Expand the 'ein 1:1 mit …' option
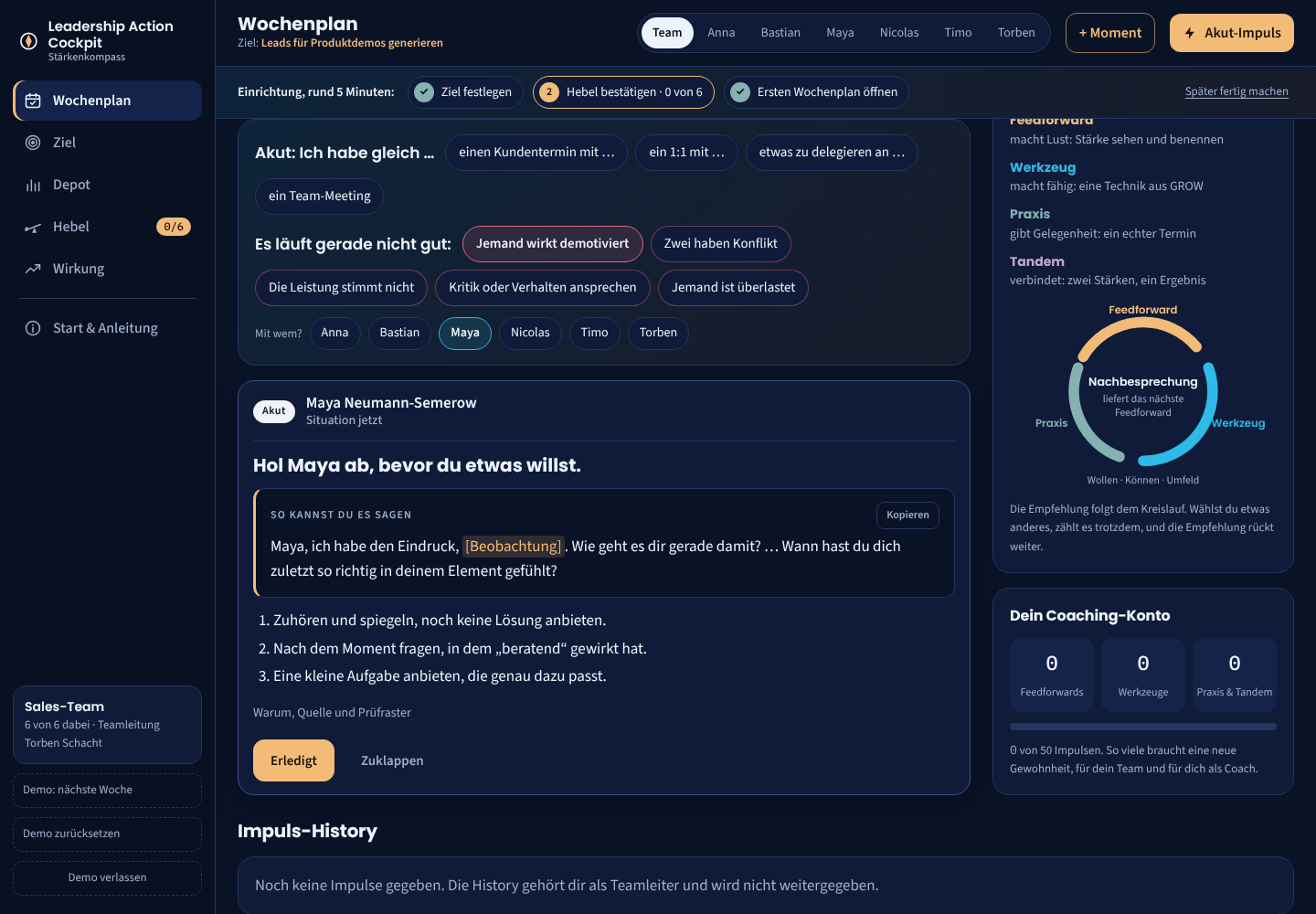1316x914 pixels. point(686,153)
